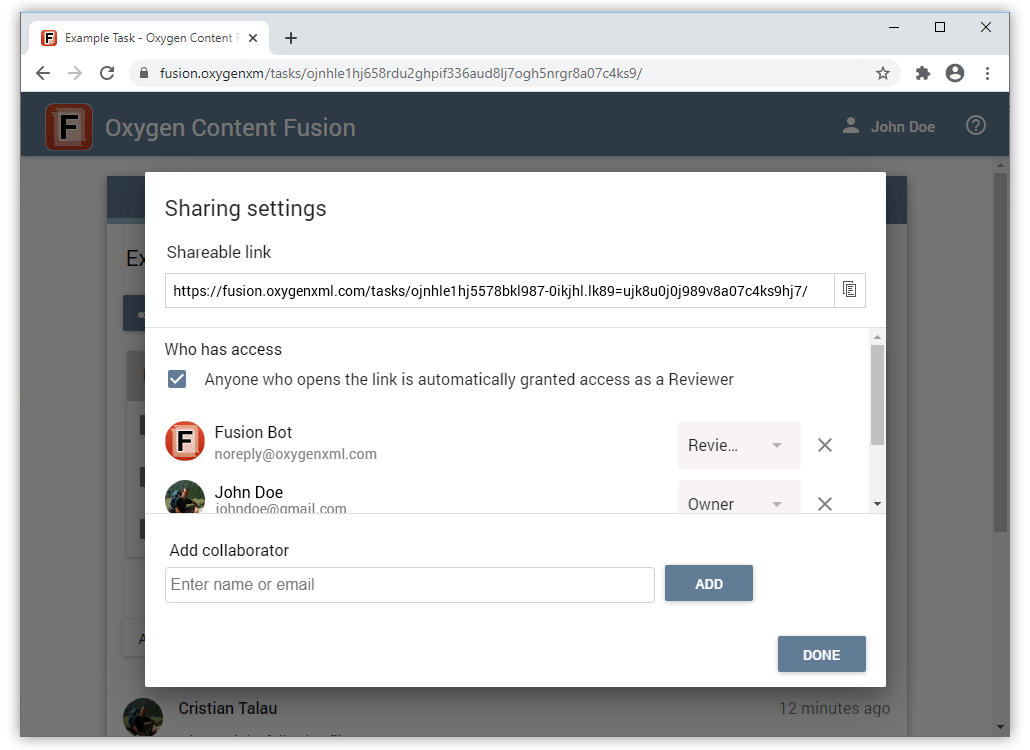This screenshot has width=1030, height=750.
Task: Click the page scroll down arrow
Action: (x=1000, y=726)
